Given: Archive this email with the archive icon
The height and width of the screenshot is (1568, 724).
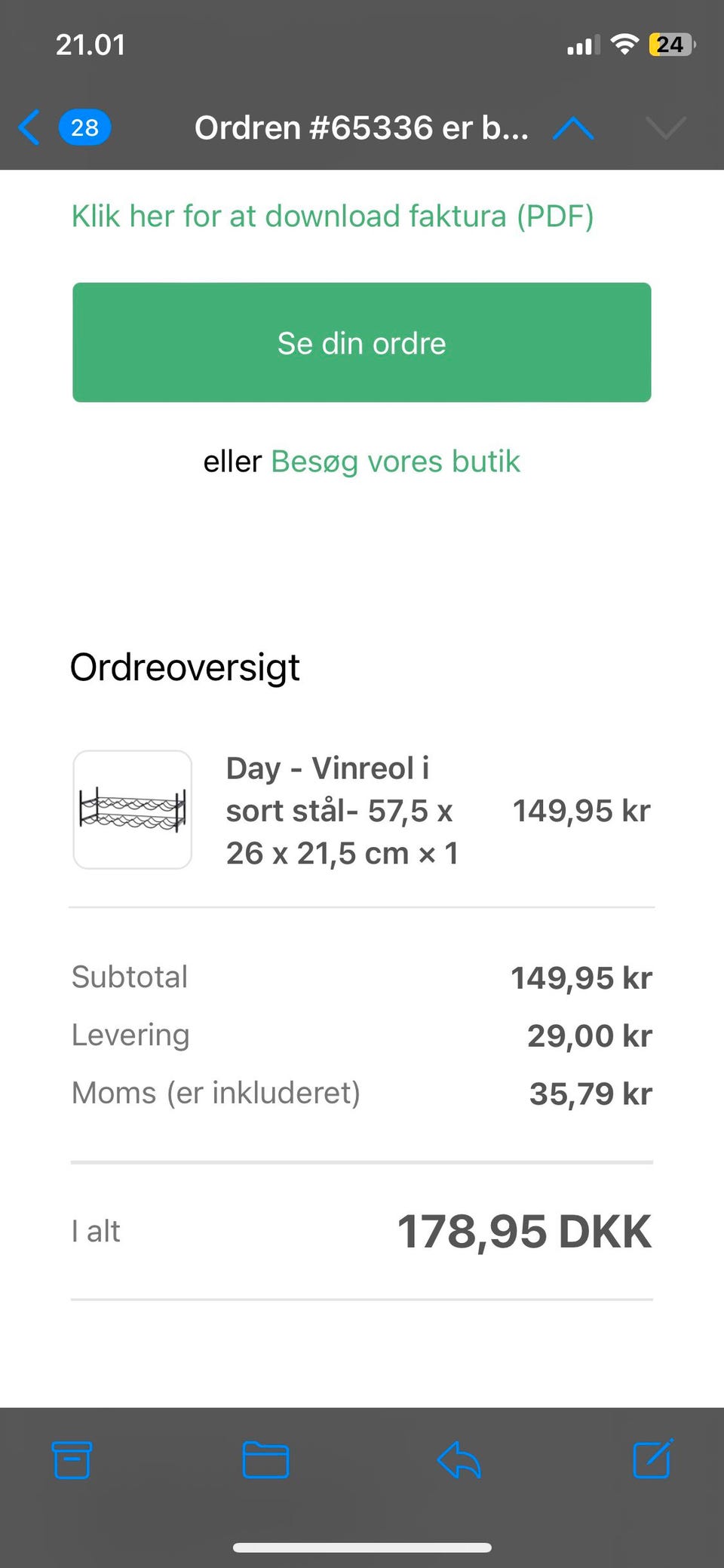Looking at the screenshot, I should pos(72,1459).
